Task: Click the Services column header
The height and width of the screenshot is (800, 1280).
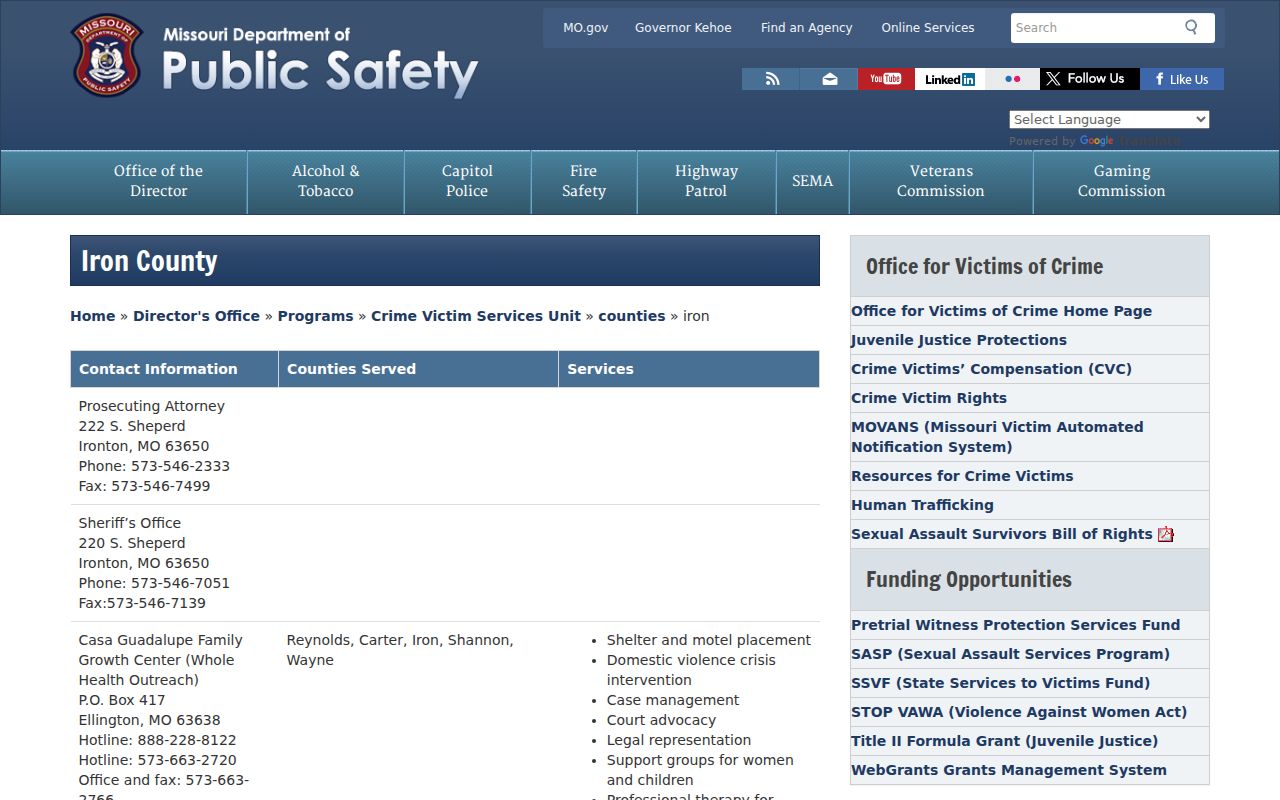Action: click(x=689, y=369)
